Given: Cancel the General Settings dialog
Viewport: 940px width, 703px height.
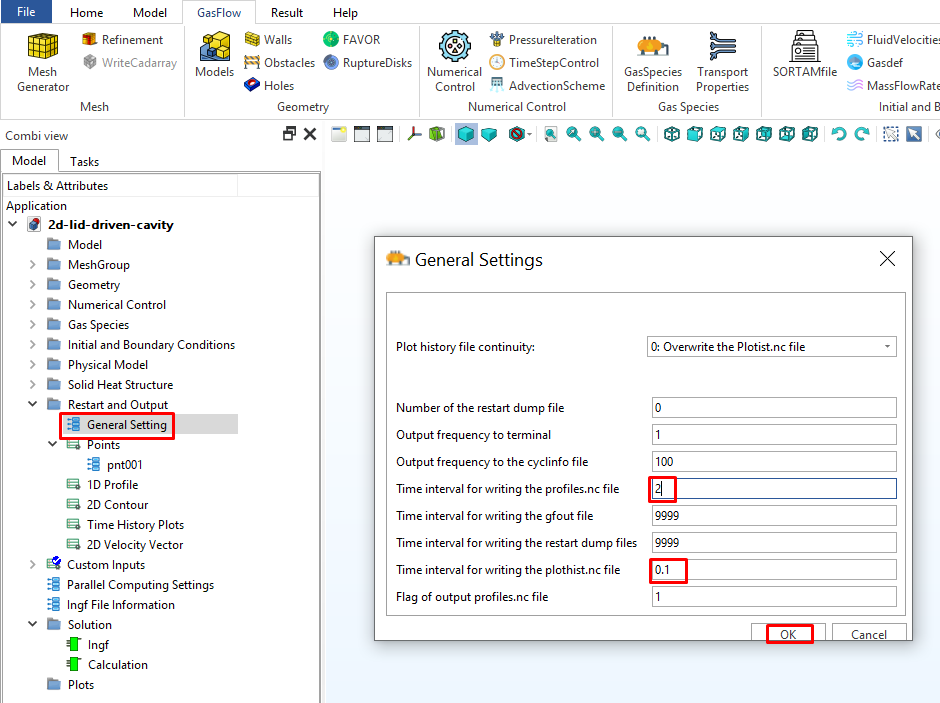Looking at the screenshot, I should coord(868,634).
